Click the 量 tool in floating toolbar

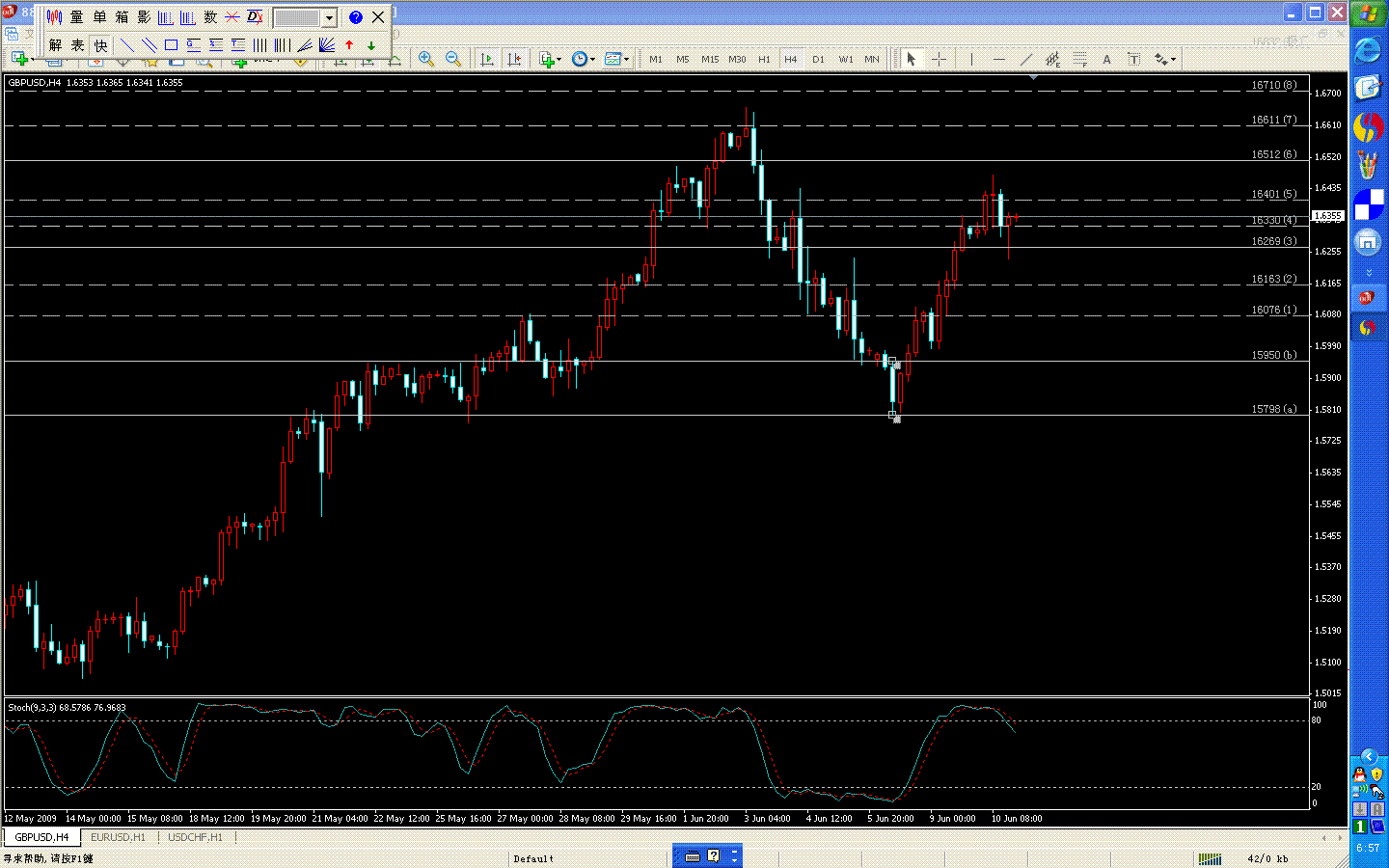[77, 17]
